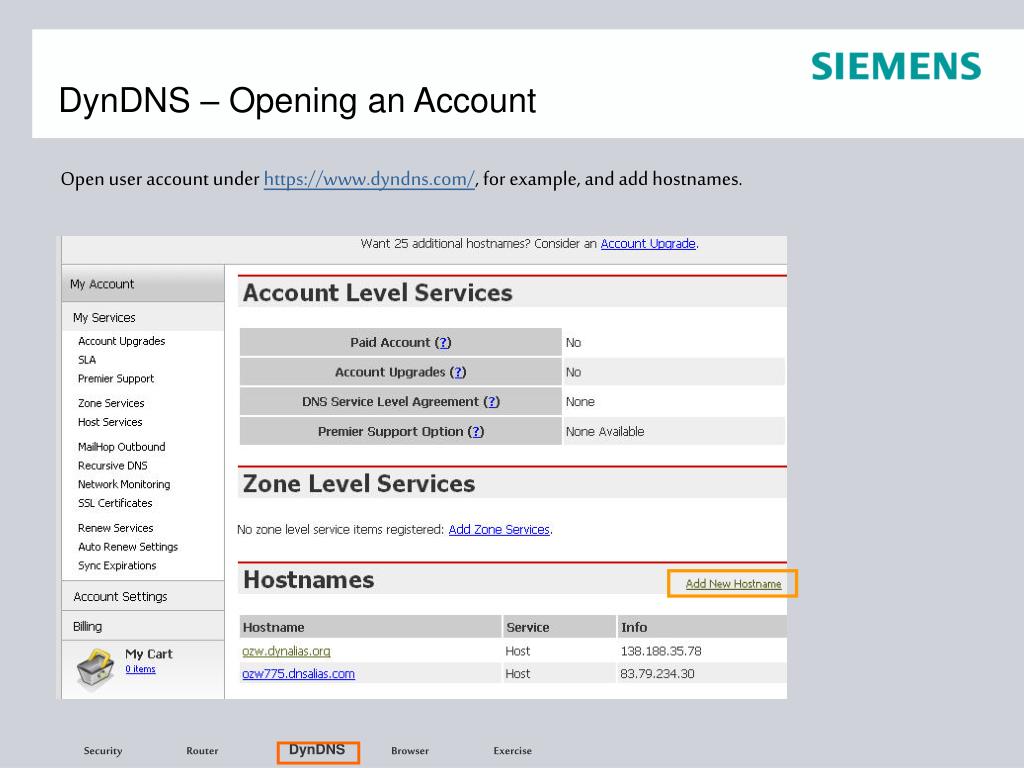1024x768 pixels.
Task: Open help for Premier Support Option
Action: point(477,432)
